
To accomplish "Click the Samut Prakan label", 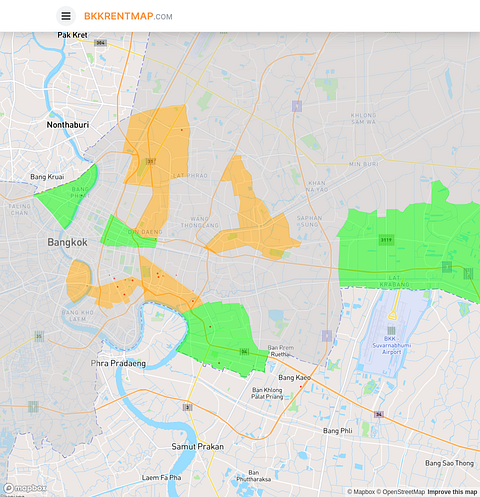I will click(197, 447).
